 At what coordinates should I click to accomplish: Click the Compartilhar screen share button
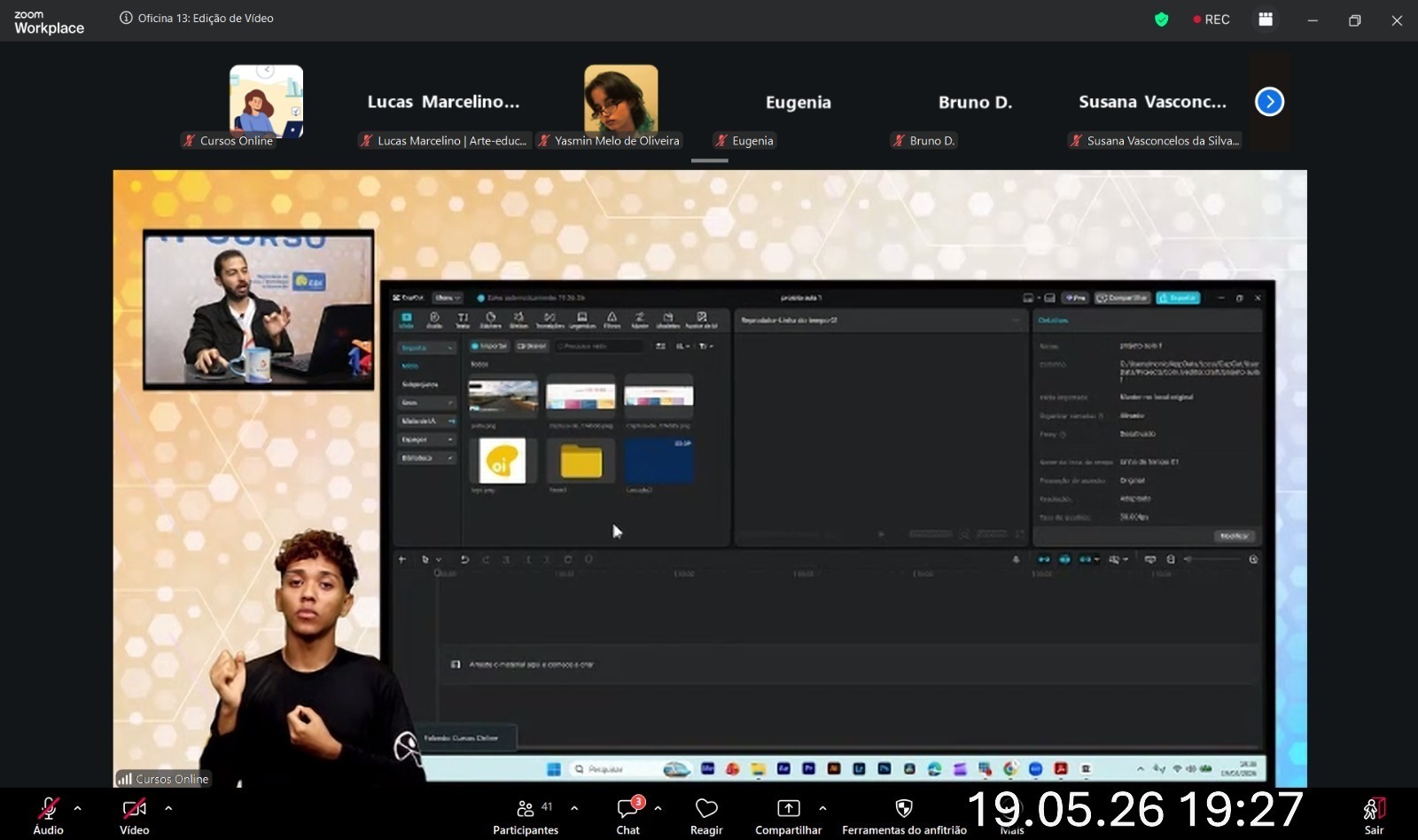pos(788,815)
